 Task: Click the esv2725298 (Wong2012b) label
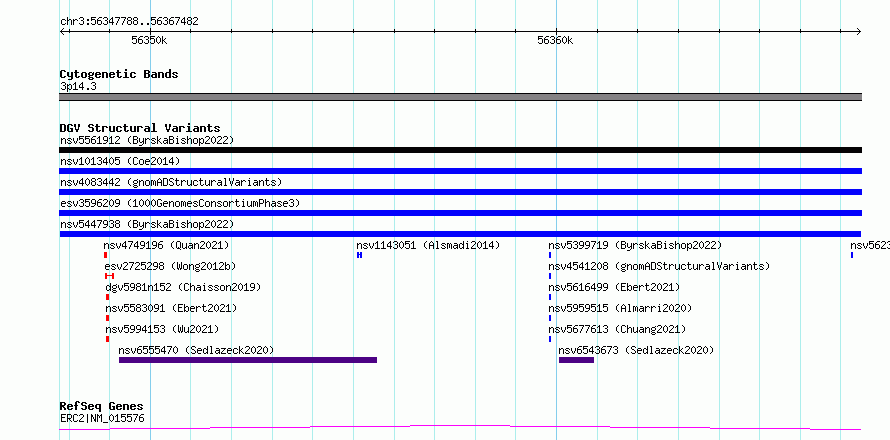pyautogui.click(x=170, y=266)
